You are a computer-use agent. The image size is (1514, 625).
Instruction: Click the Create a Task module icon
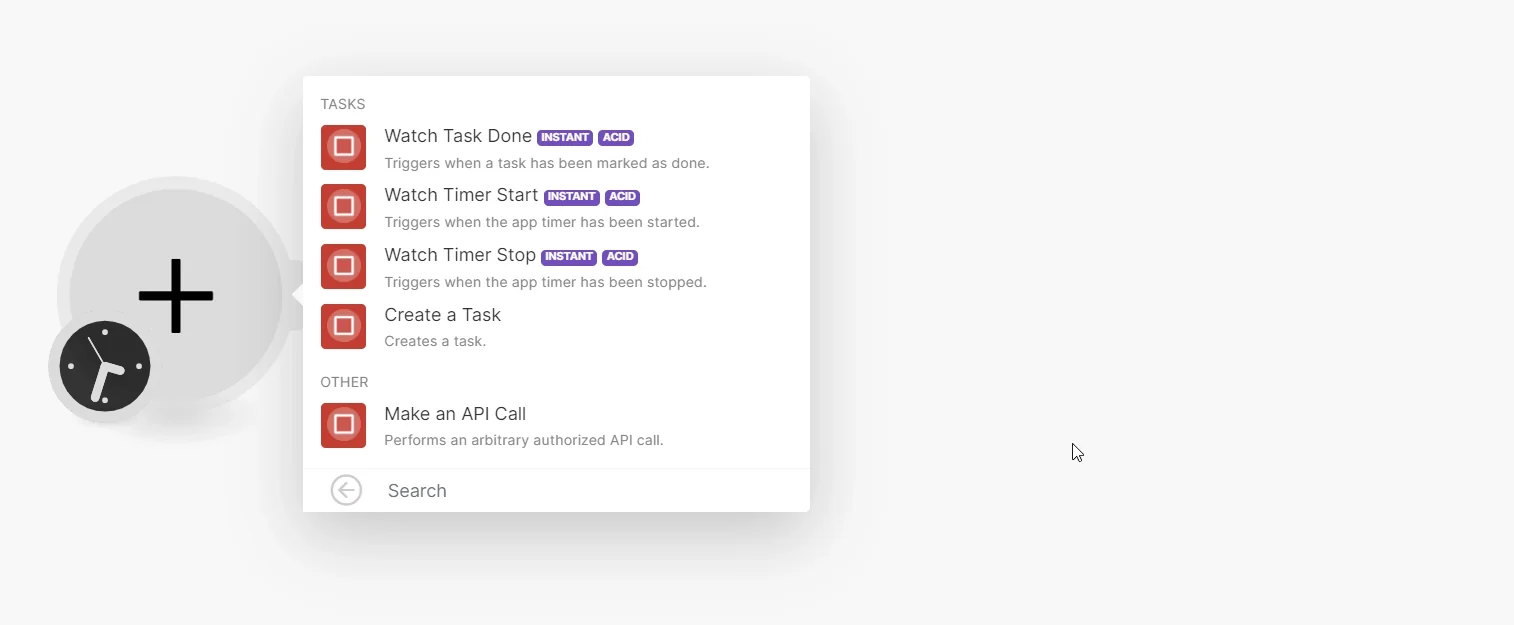tap(343, 326)
